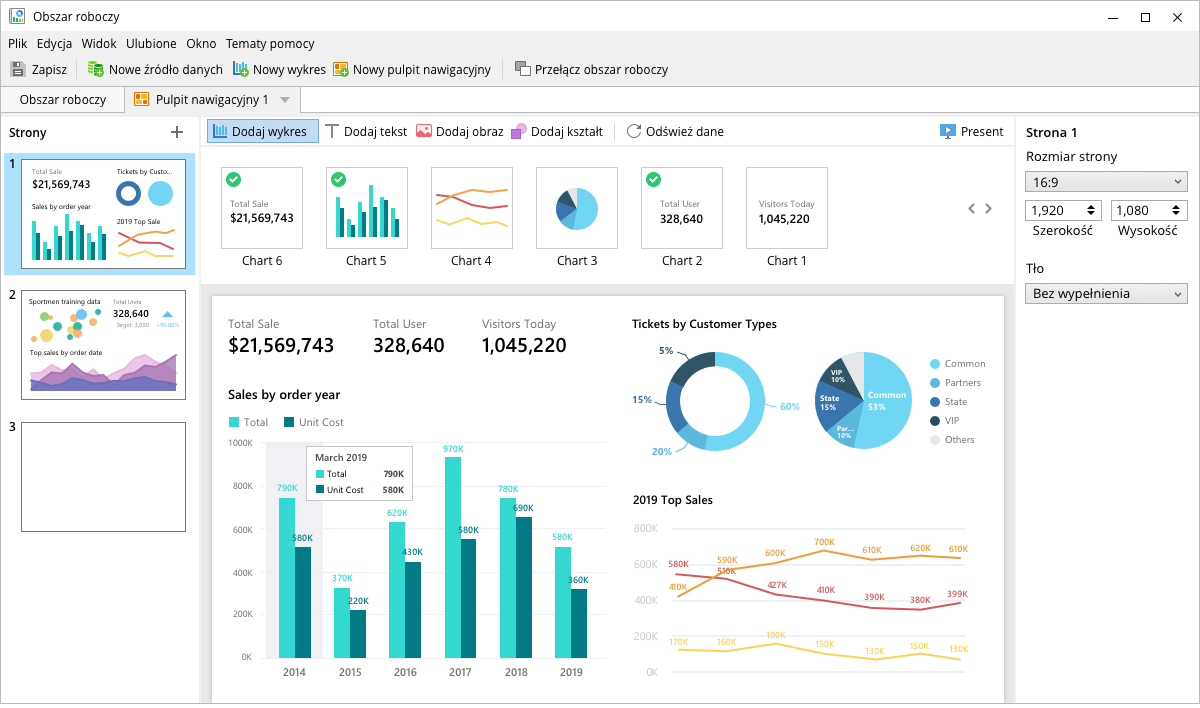The height and width of the screenshot is (708, 1200).
Task: Click the Dodaj wykres button
Action: [263, 131]
